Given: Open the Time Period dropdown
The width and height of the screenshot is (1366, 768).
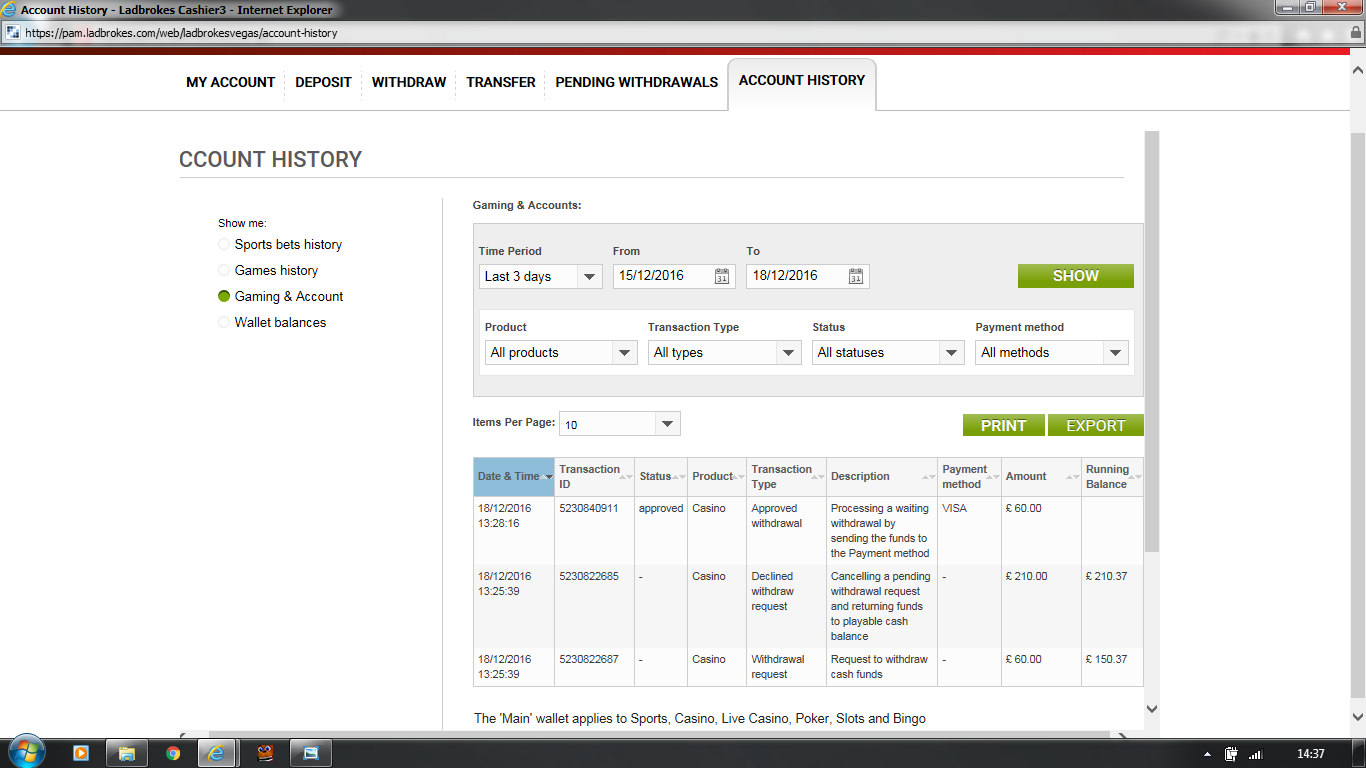Looking at the screenshot, I should (x=541, y=276).
